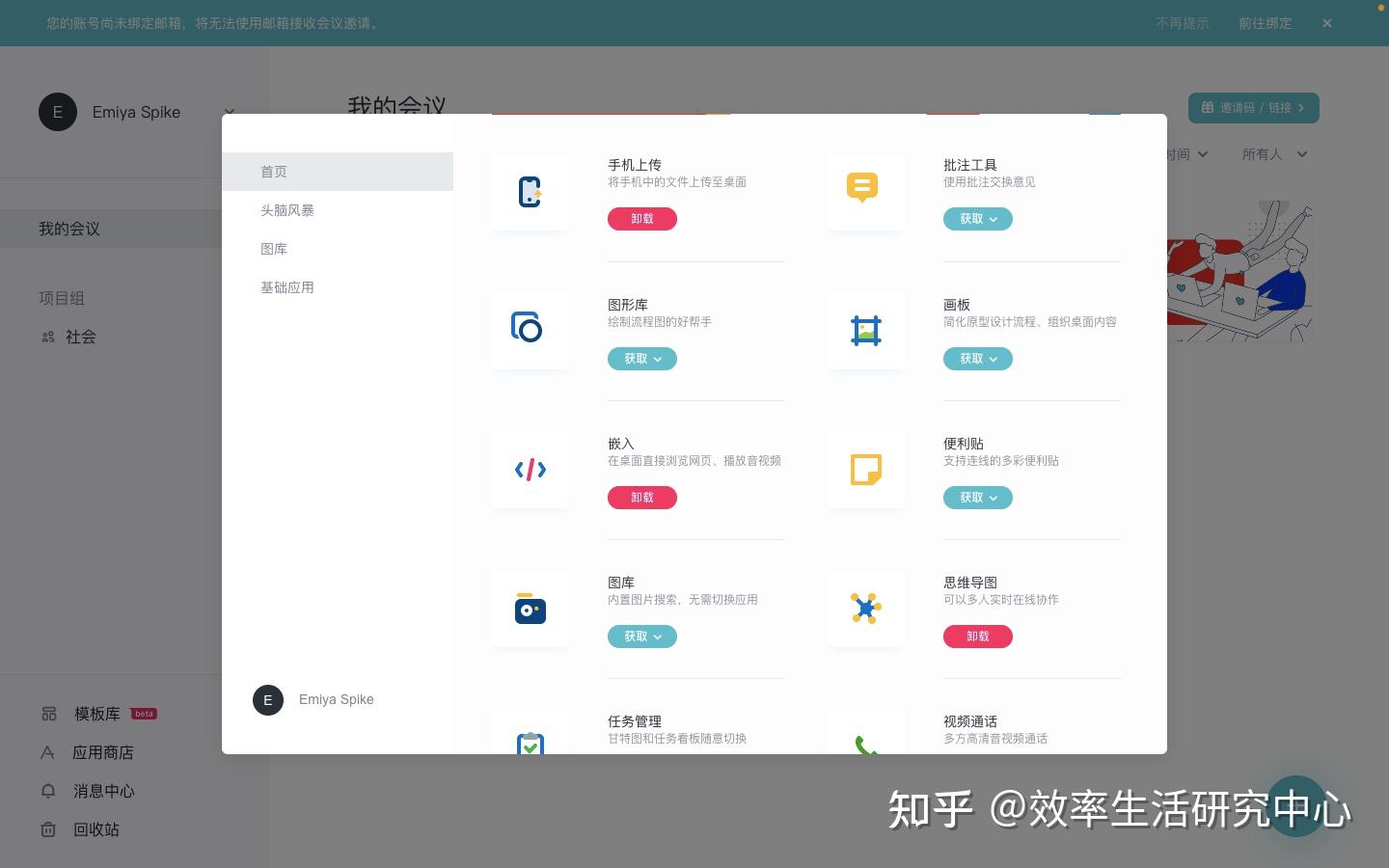Click the 任务管理 clipboard icon

[x=530, y=744]
